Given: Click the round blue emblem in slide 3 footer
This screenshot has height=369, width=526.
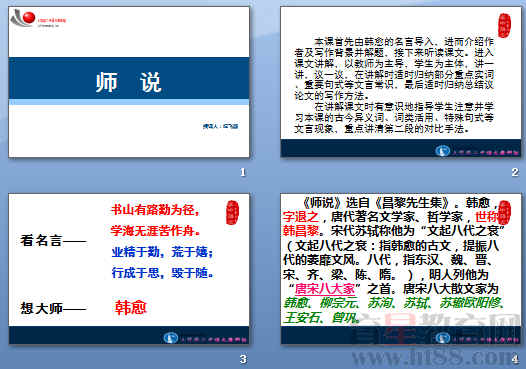Looking at the screenshot, I should point(170,338).
